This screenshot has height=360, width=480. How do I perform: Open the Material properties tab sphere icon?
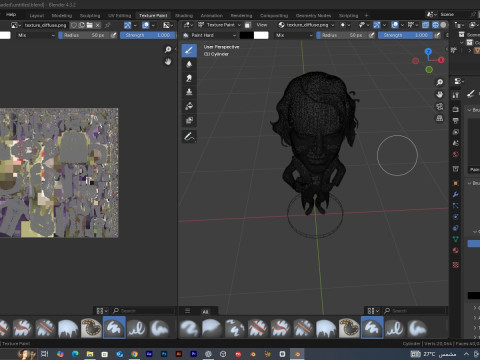click(x=456, y=250)
